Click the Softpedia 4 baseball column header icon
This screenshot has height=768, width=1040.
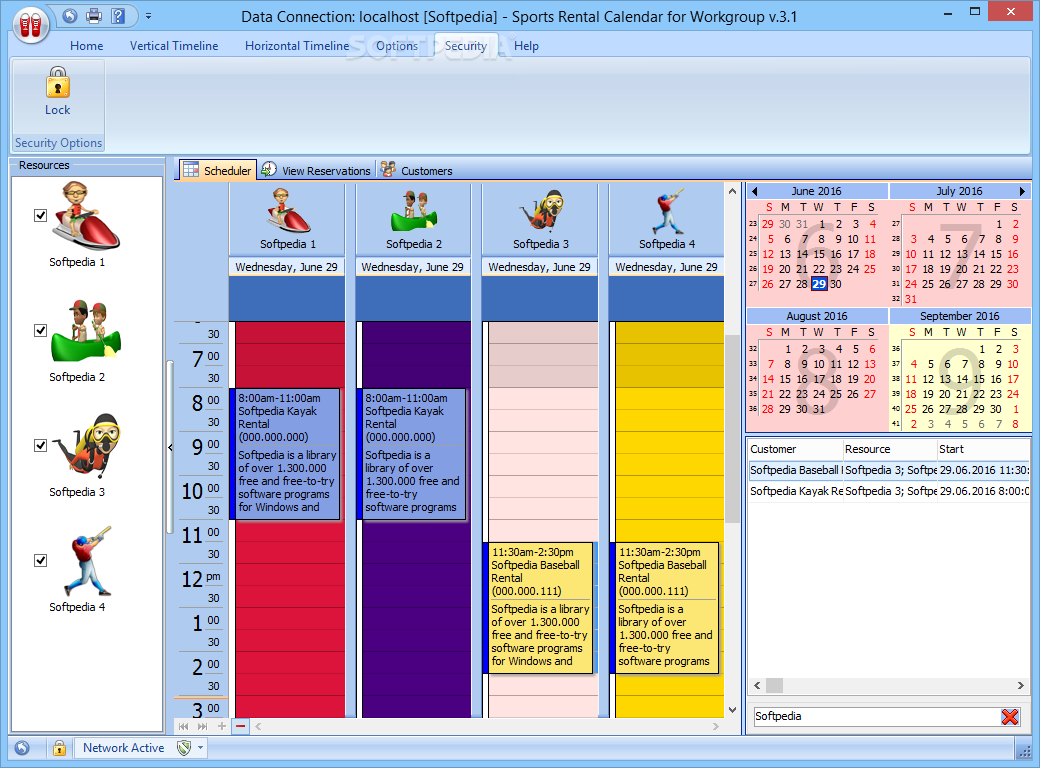tap(667, 211)
